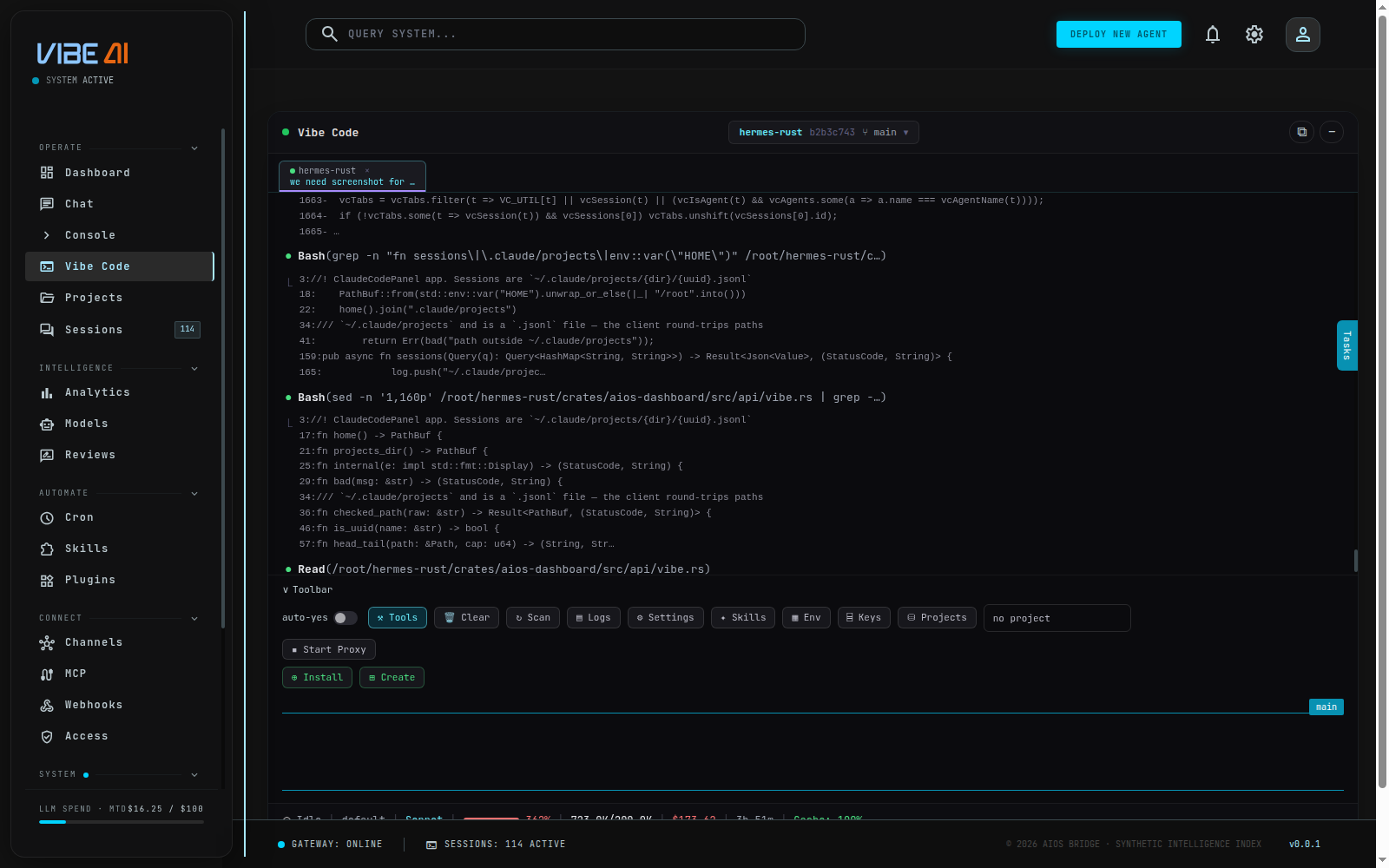
Task: Click the sessions icon in status bar
Action: (431, 845)
